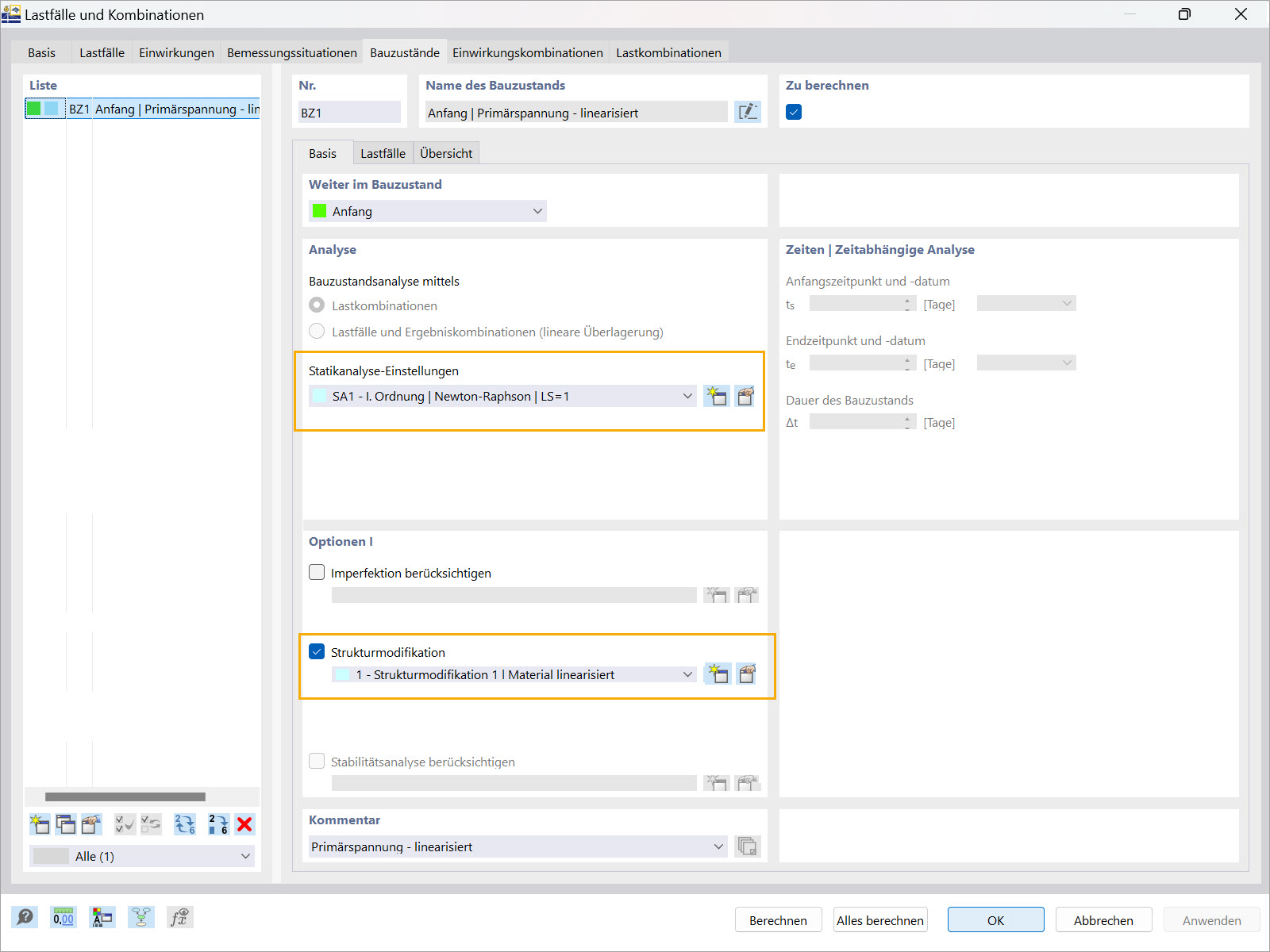1270x952 pixels.
Task: Click the Name des Bauzustands text field
Action: coord(576,112)
